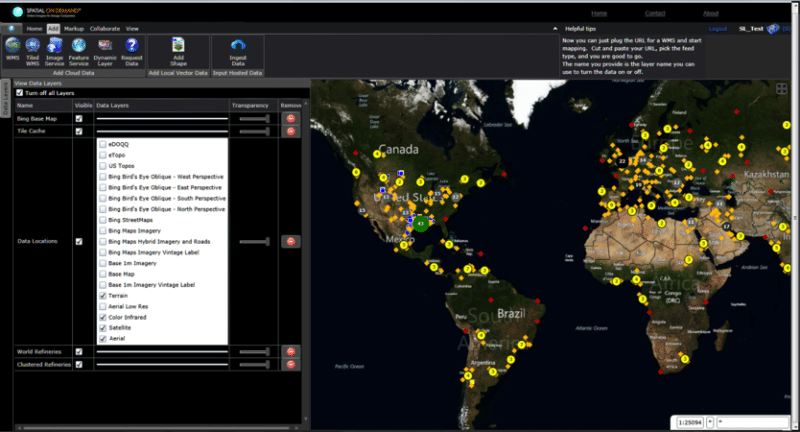Enable the Bing StreetMaps layer checkbox
This screenshot has height=432, width=800.
(103, 219)
